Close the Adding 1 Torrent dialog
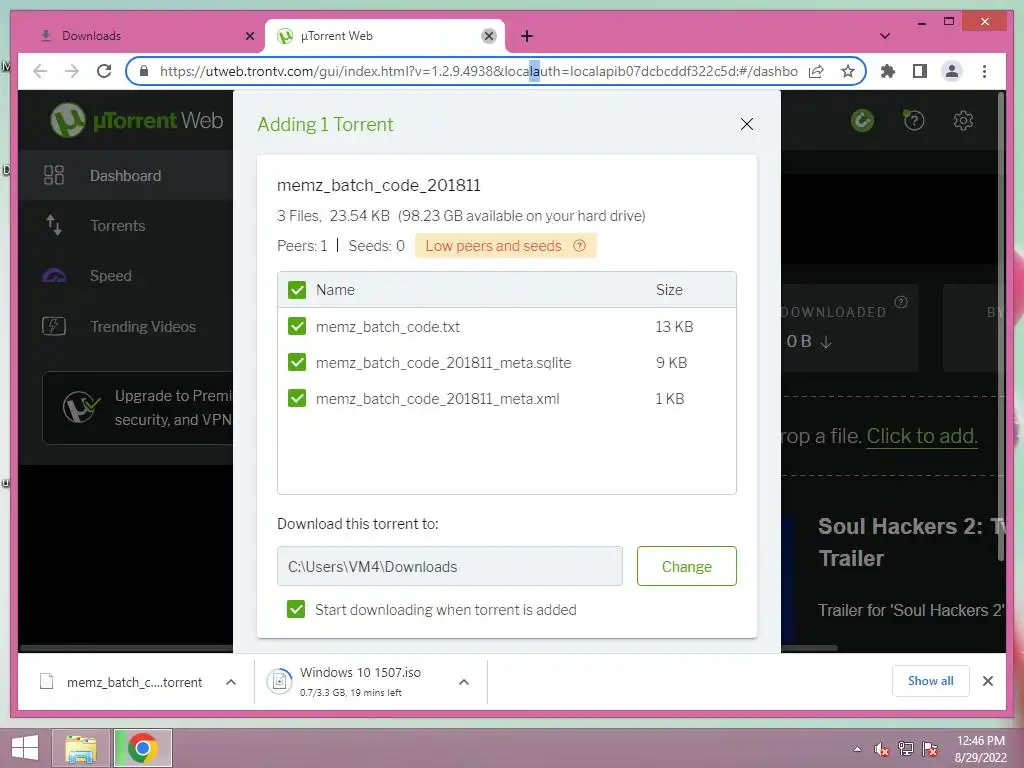Screen dimensions: 1024x768 pyautogui.click(x=747, y=124)
